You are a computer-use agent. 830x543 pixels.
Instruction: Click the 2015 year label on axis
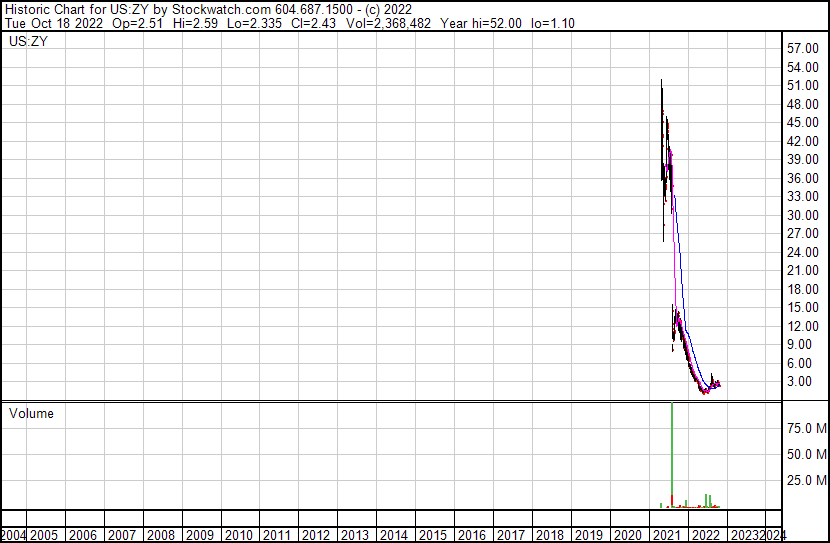pos(433,535)
